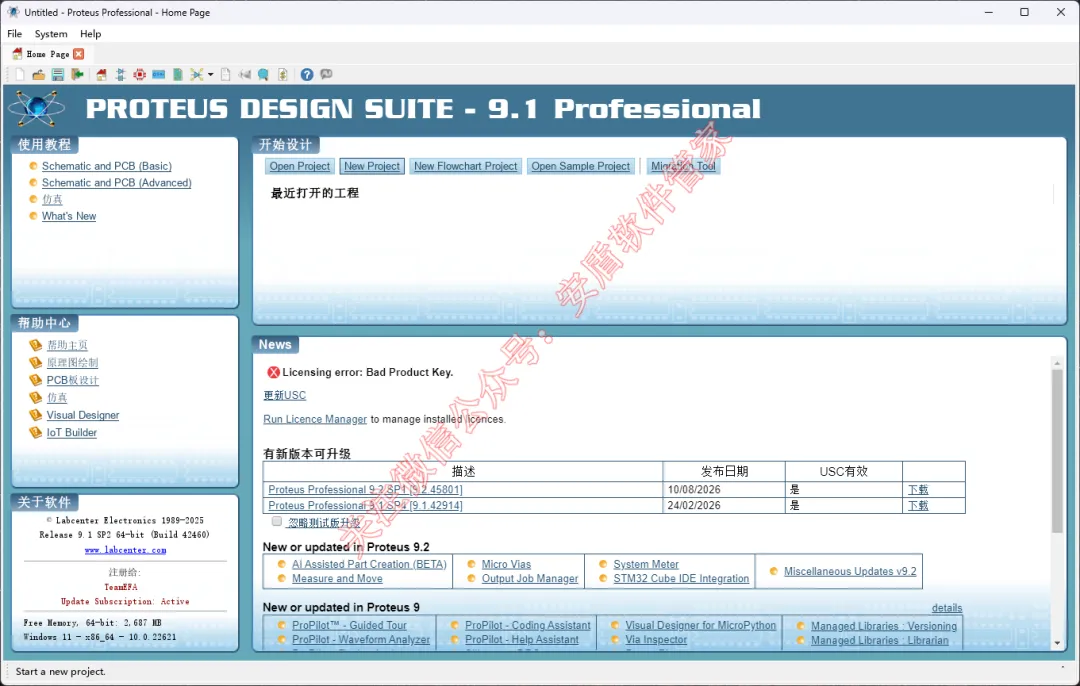Open the What's New link
1080x686 pixels.
point(69,216)
